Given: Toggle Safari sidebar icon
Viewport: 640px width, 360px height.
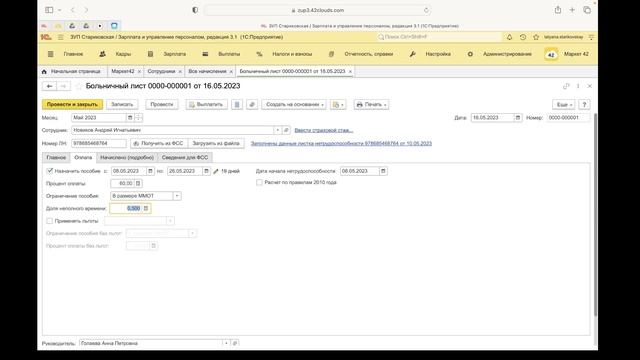Looking at the screenshot, I should coord(49,10).
